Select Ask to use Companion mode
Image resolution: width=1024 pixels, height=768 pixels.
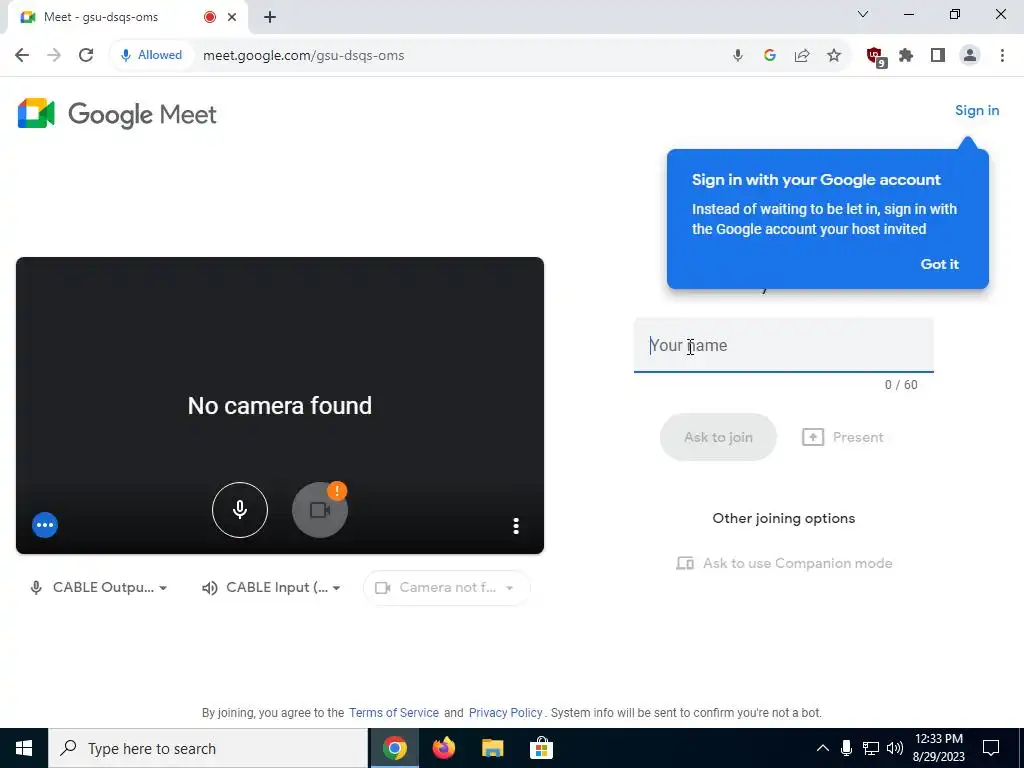784,563
